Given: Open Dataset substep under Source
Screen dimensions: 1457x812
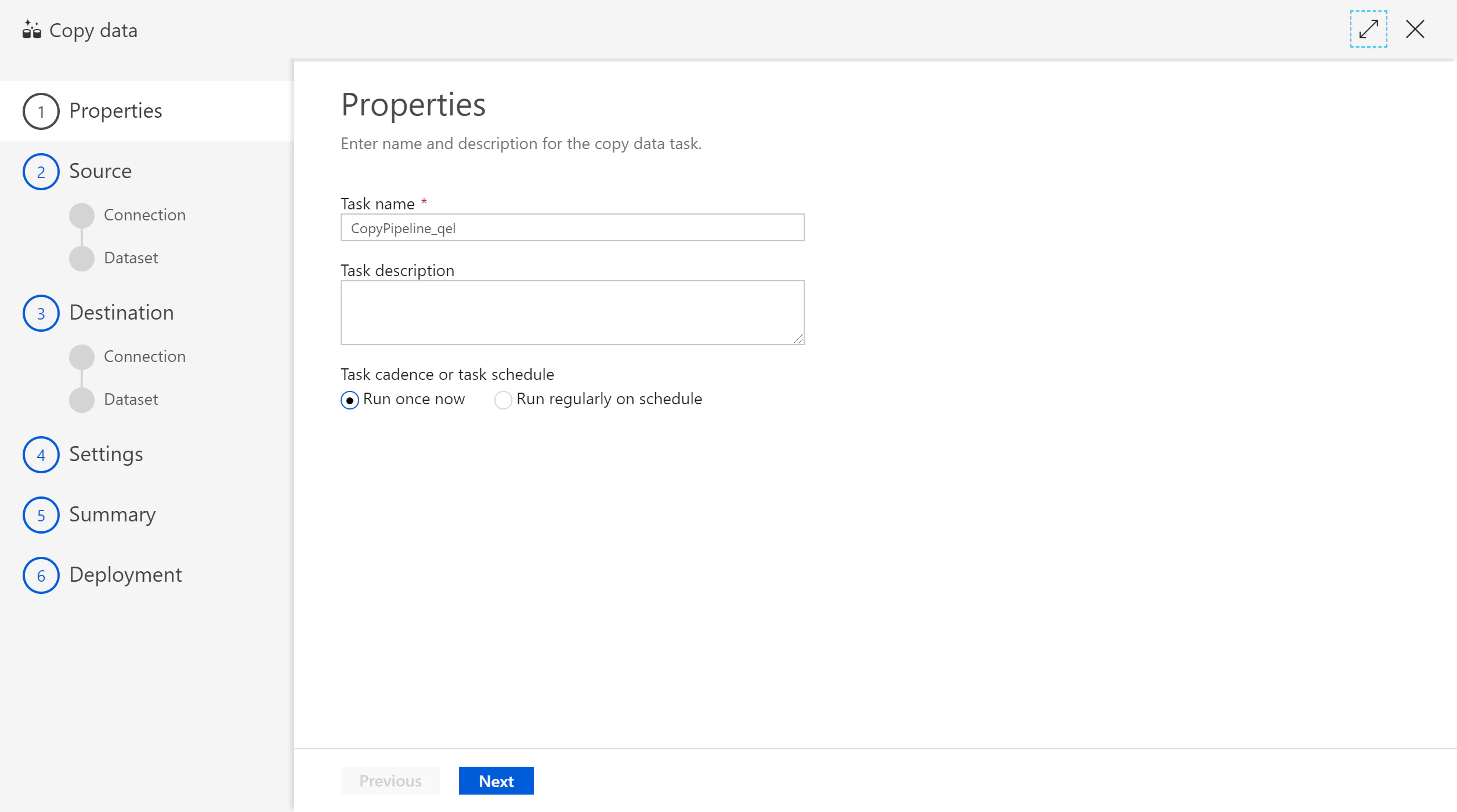Looking at the screenshot, I should coord(131,258).
